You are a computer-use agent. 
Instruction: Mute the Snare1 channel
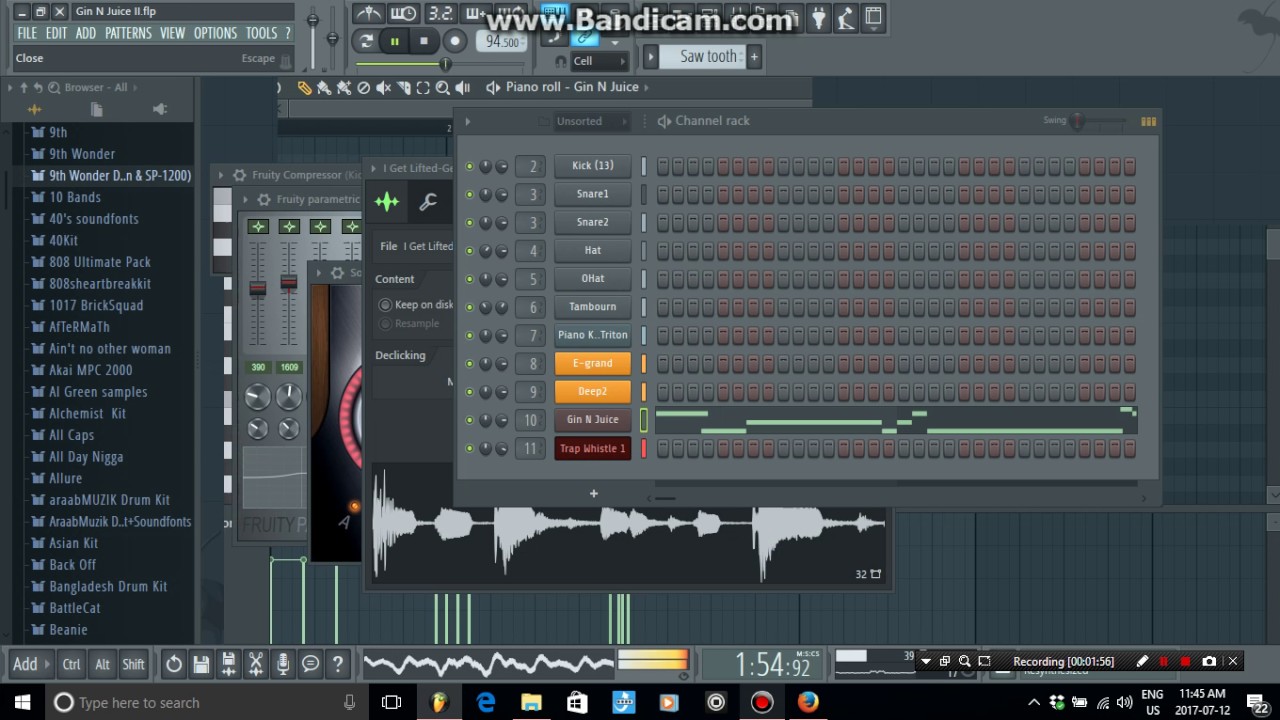tap(470, 195)
